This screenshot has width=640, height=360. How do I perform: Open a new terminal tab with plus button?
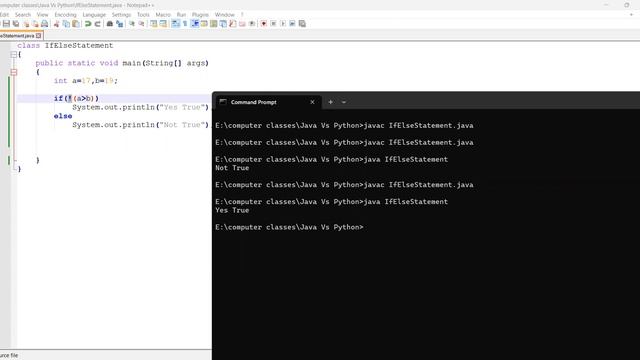pyautogui.click(x=330, y=102)
